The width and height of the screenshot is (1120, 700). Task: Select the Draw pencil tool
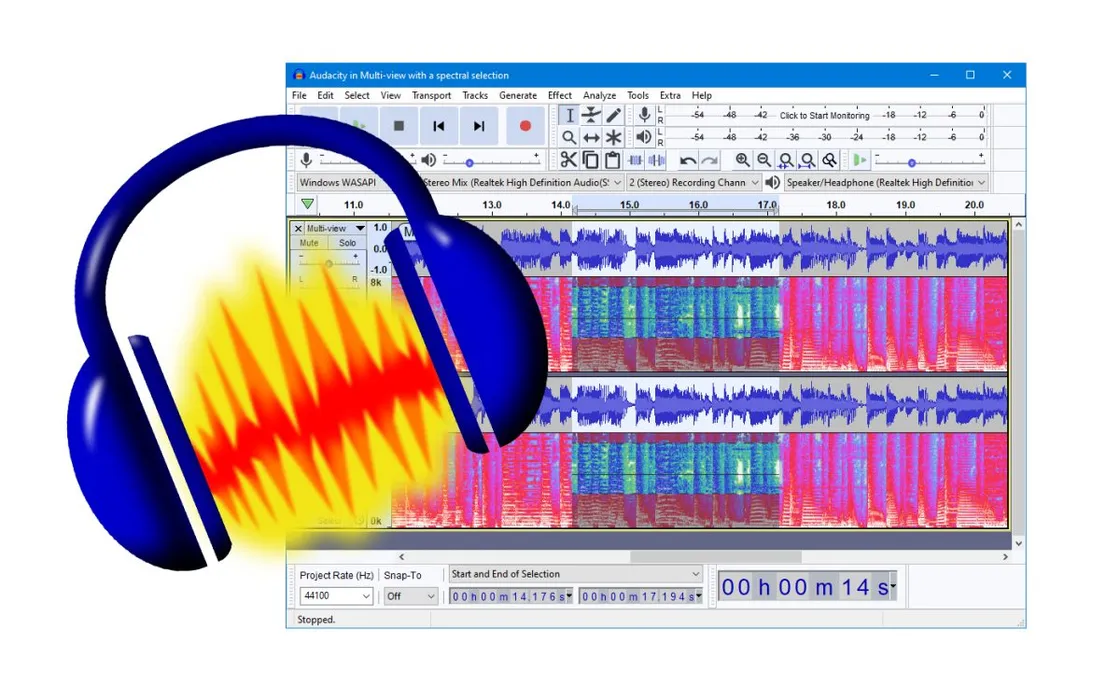[614, 116]
